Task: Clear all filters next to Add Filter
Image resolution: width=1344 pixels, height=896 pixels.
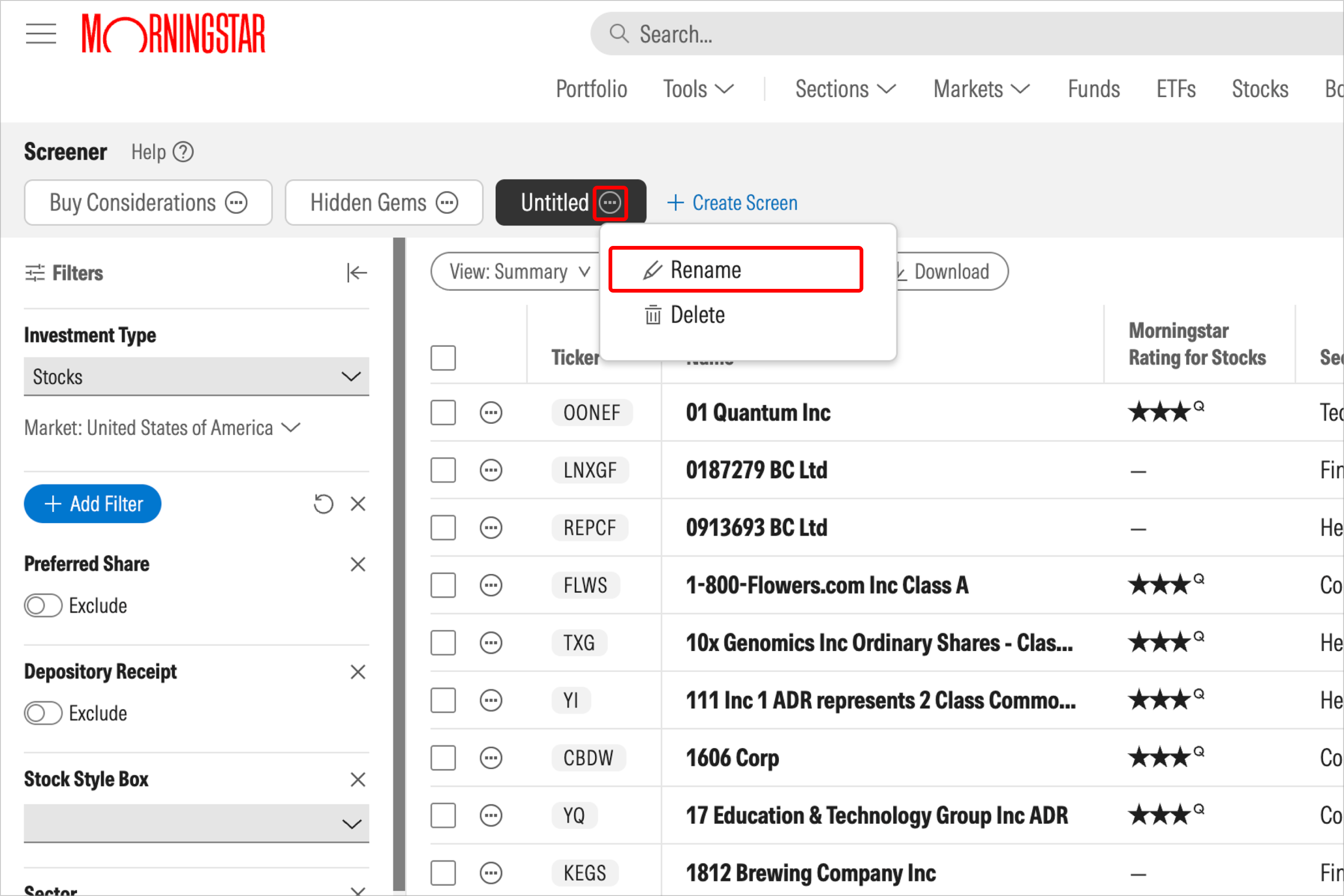Action: [x=358, y=504]
